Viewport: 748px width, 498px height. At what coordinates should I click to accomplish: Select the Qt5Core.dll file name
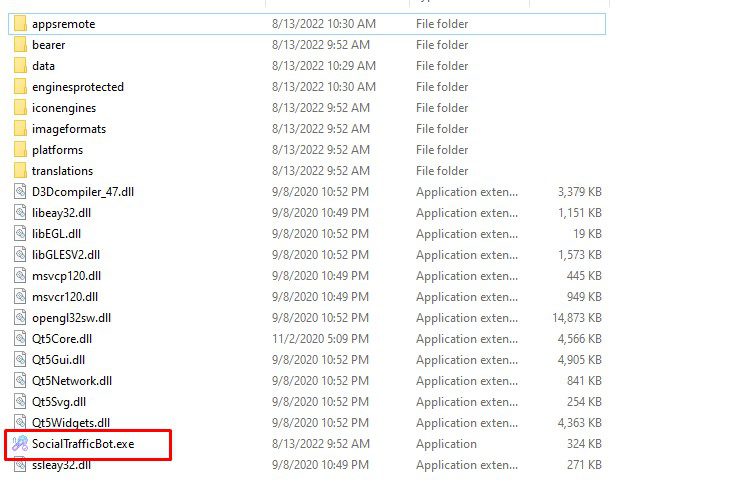[62, 339]
